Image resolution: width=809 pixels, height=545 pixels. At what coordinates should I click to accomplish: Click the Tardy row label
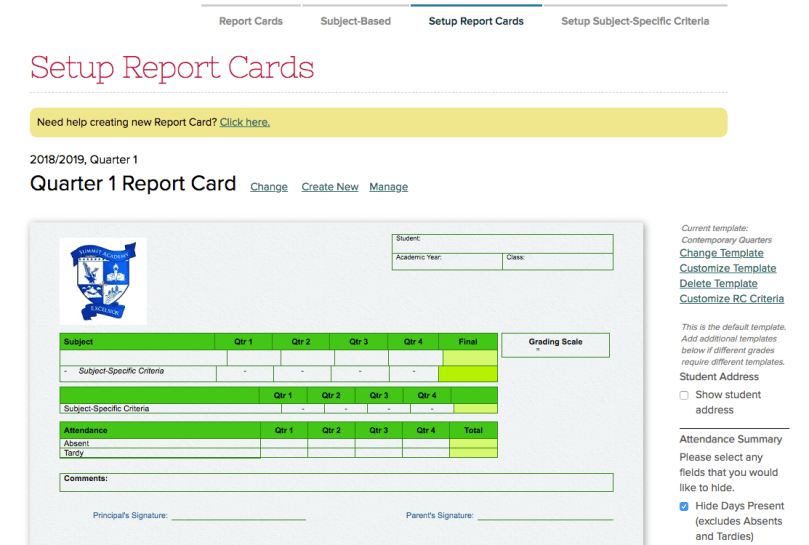click(x=74, y=453)
